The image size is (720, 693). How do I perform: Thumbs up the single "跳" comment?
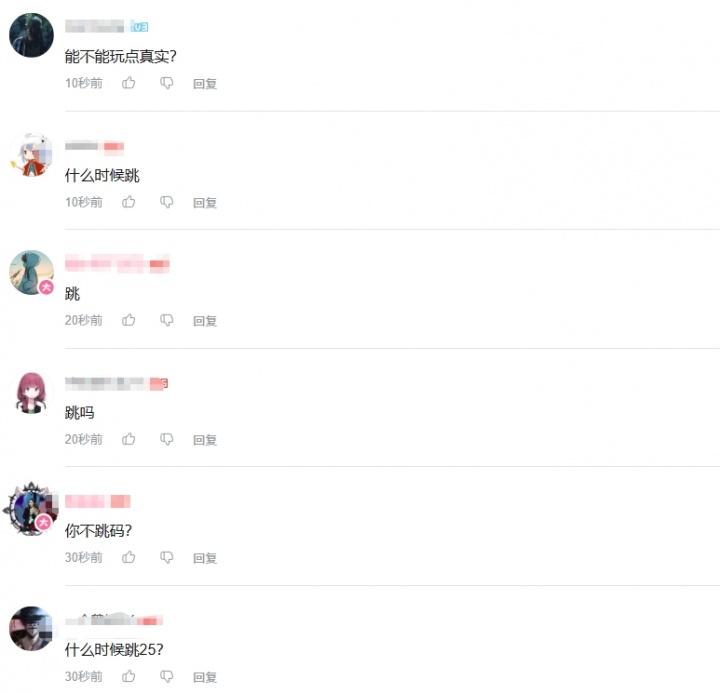point(129,320)
